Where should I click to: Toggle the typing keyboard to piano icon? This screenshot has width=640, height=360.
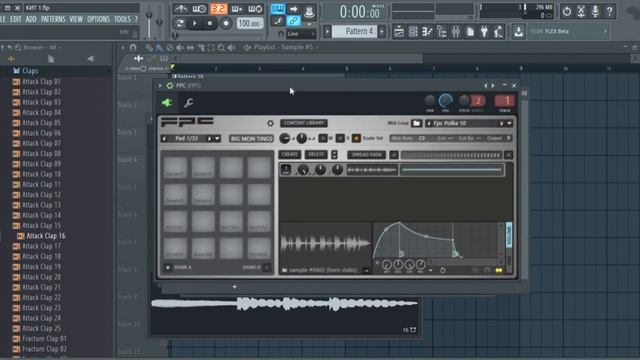tap(278, 9)
